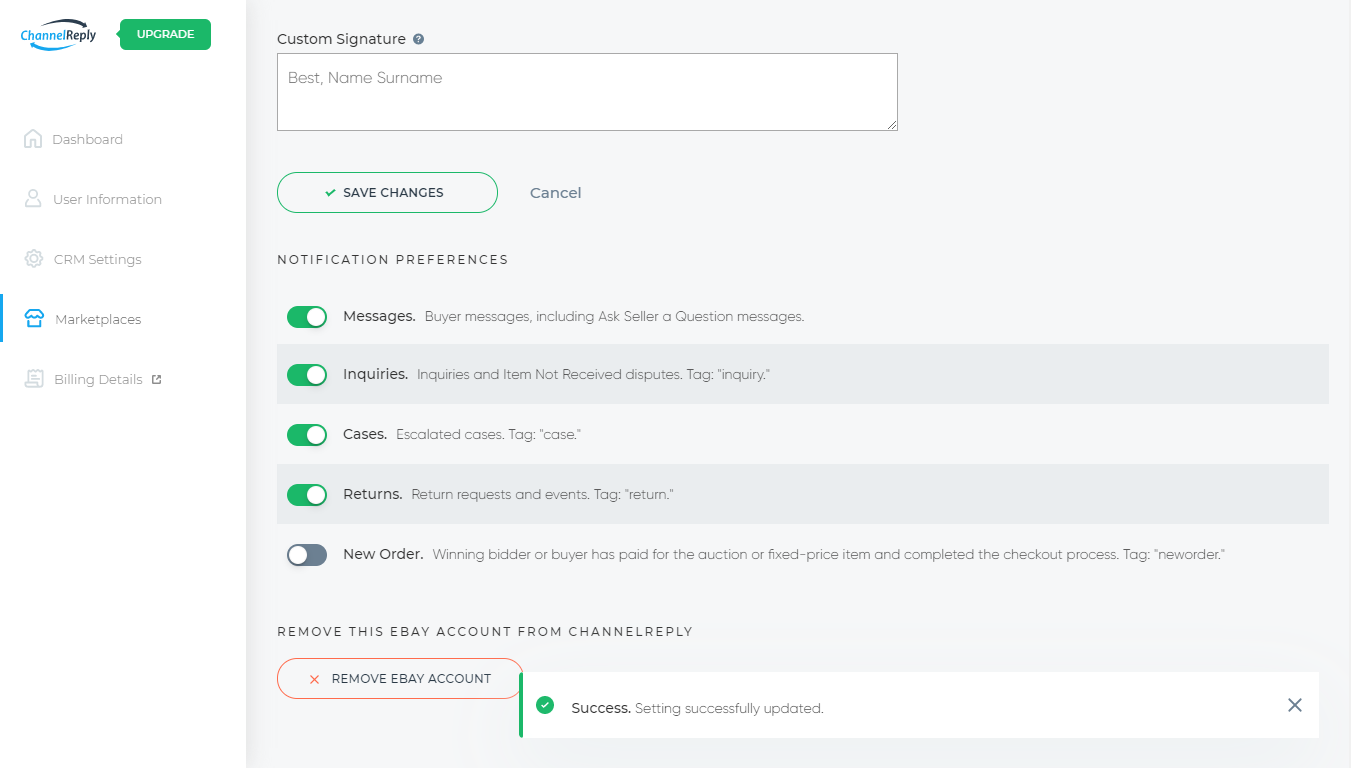
Task: Turn off the Messages notification toggle
Action: coord(307,317)
